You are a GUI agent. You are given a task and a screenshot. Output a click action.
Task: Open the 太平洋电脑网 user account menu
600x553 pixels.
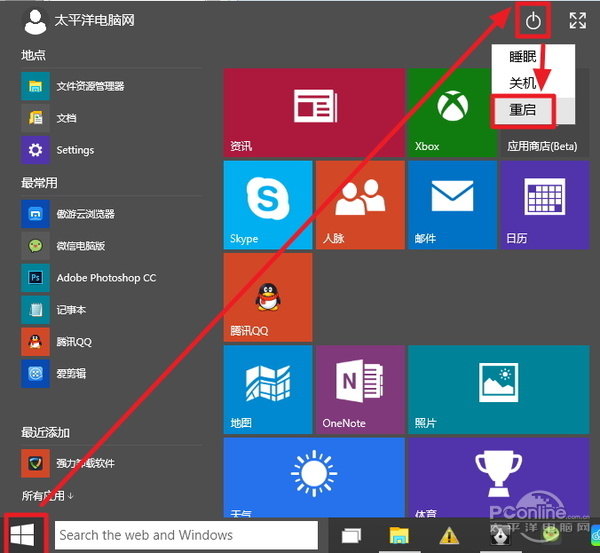[80, 20]
